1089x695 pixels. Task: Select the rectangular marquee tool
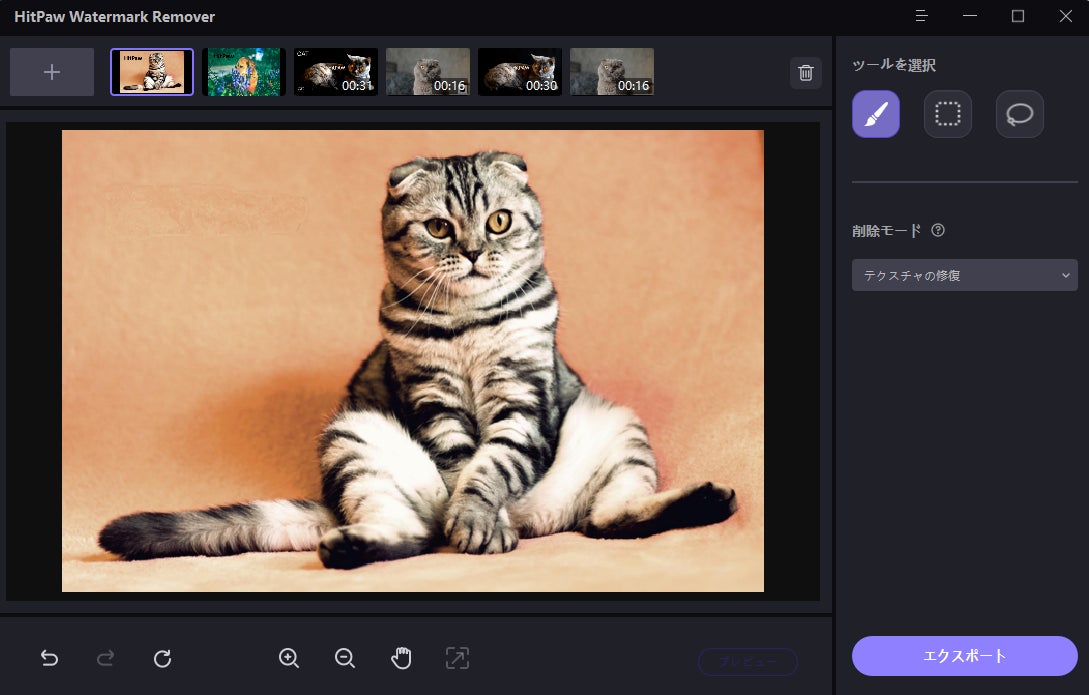pyautogui.click(x=947, y=114)
